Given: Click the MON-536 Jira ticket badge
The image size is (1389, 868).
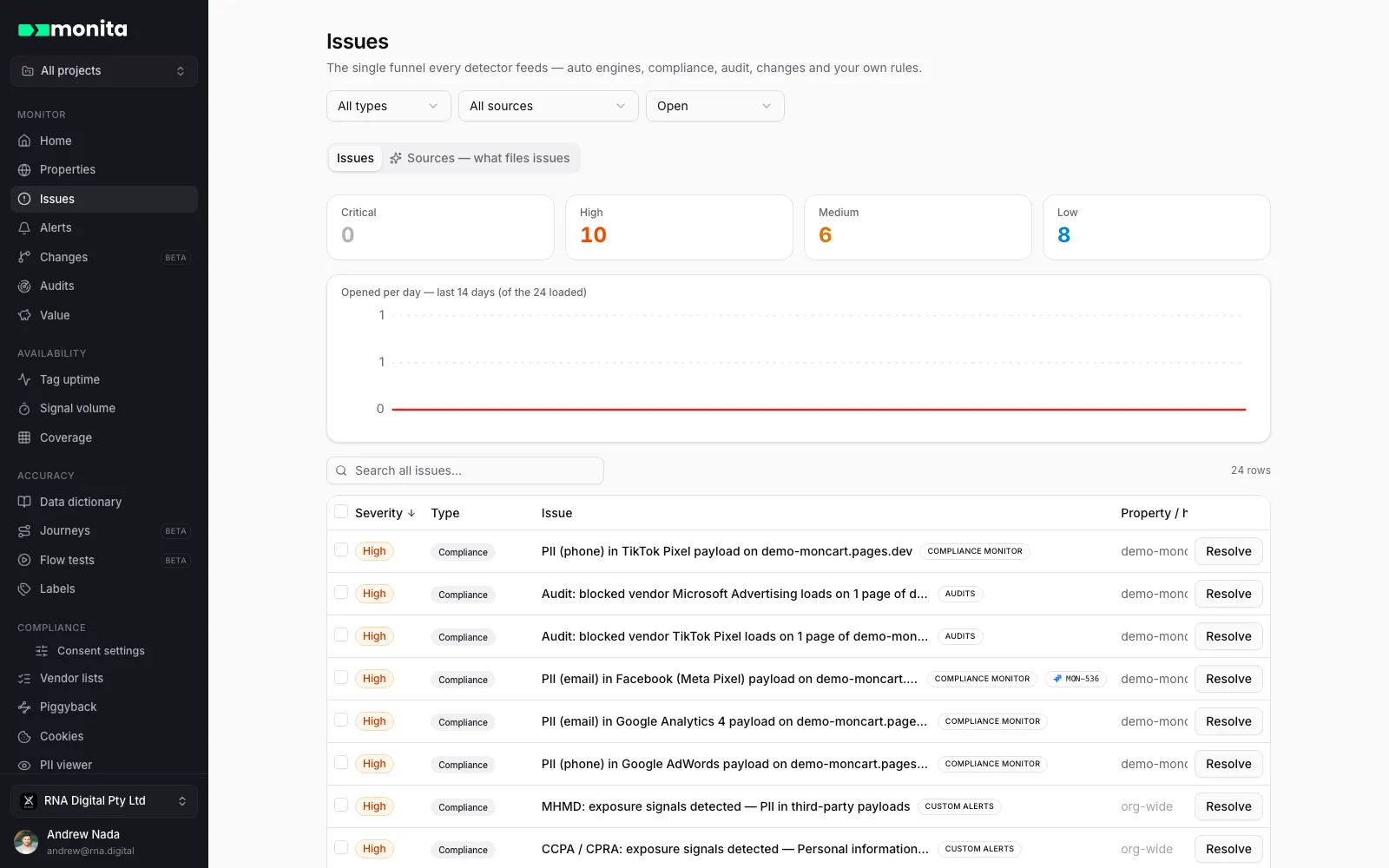Looking at the screenshot, I should tap(1076, 679).
